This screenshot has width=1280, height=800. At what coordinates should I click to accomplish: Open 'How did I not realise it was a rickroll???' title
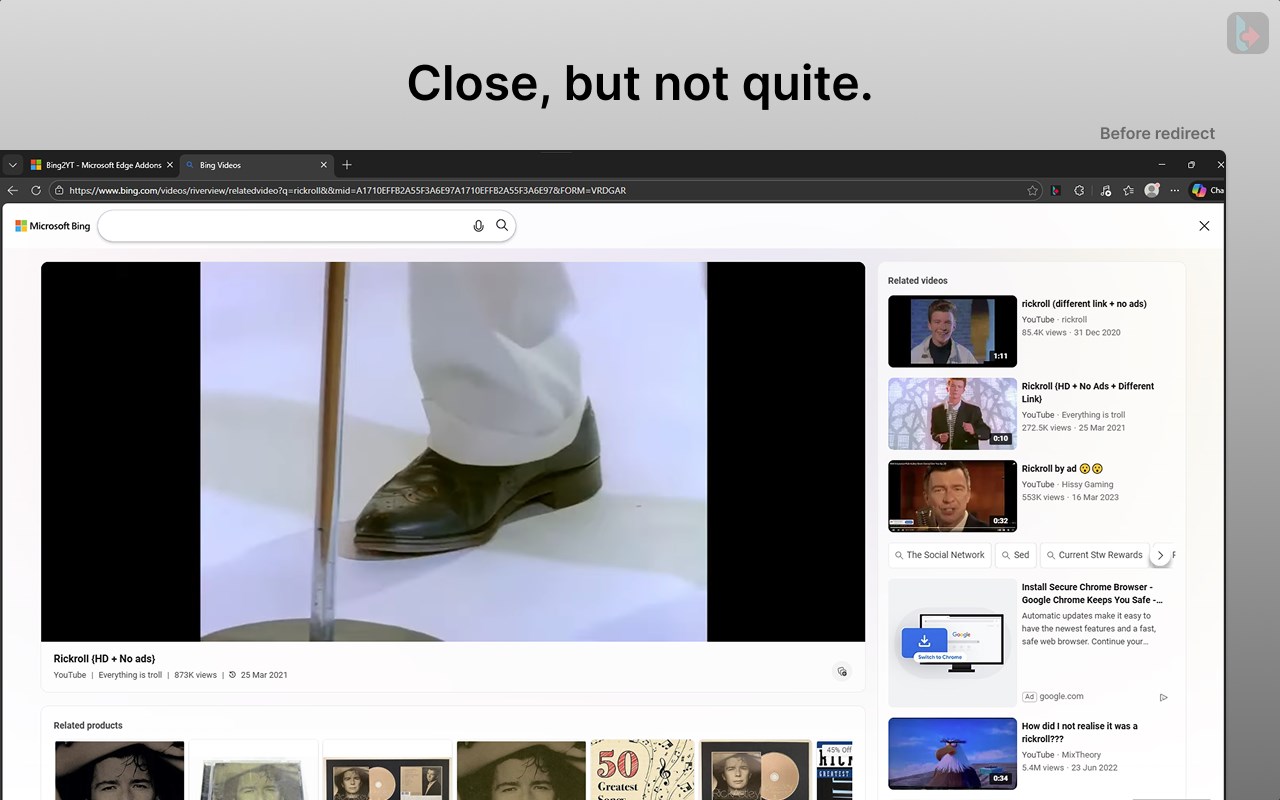click(1080, 733)
